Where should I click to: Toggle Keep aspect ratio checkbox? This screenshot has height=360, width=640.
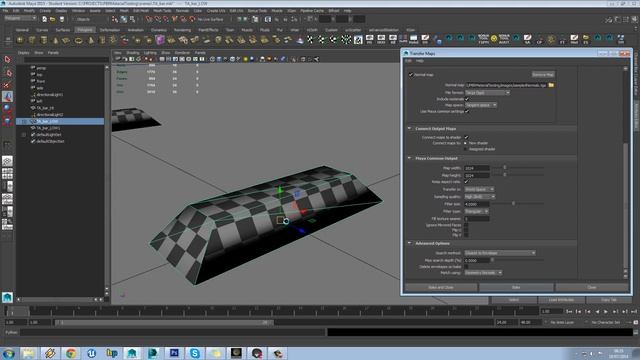pyautogui.click(x=466, y=182)
